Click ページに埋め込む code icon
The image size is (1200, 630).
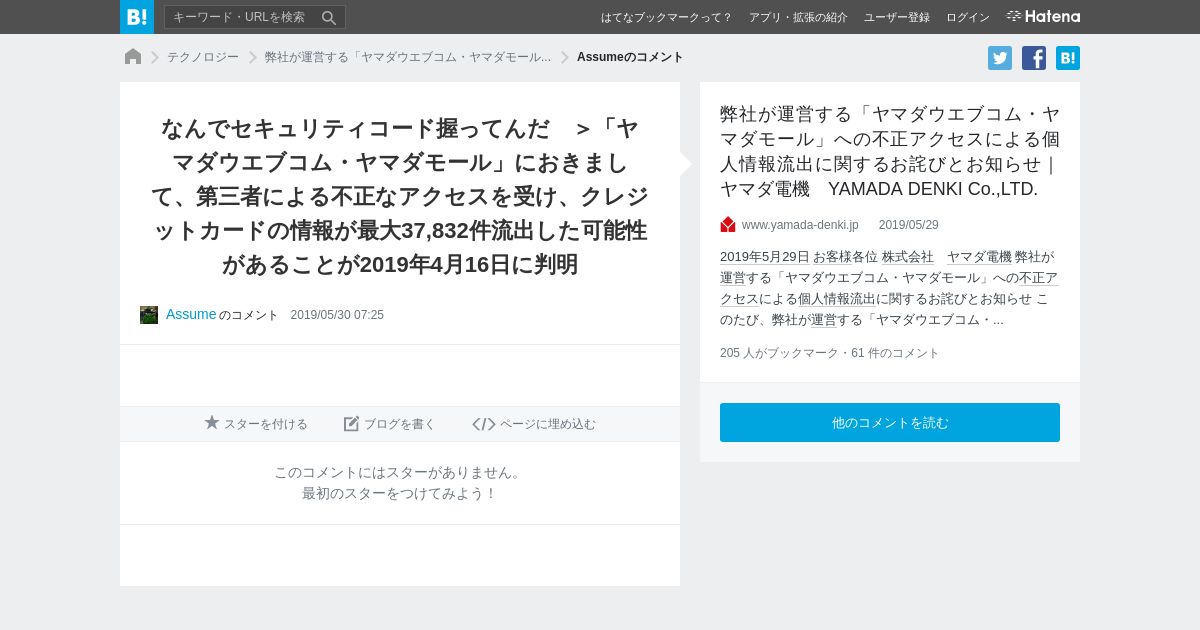[484, 424]
